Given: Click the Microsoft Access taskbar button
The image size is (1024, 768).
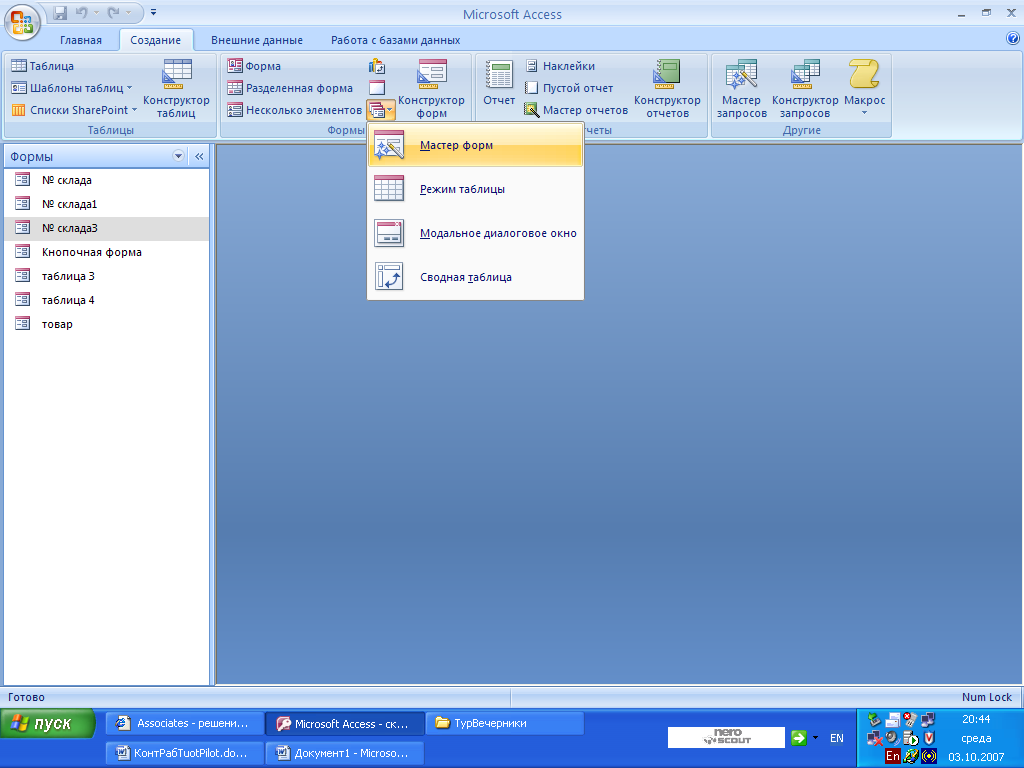Looking at the screenshot, I should 345,724.
